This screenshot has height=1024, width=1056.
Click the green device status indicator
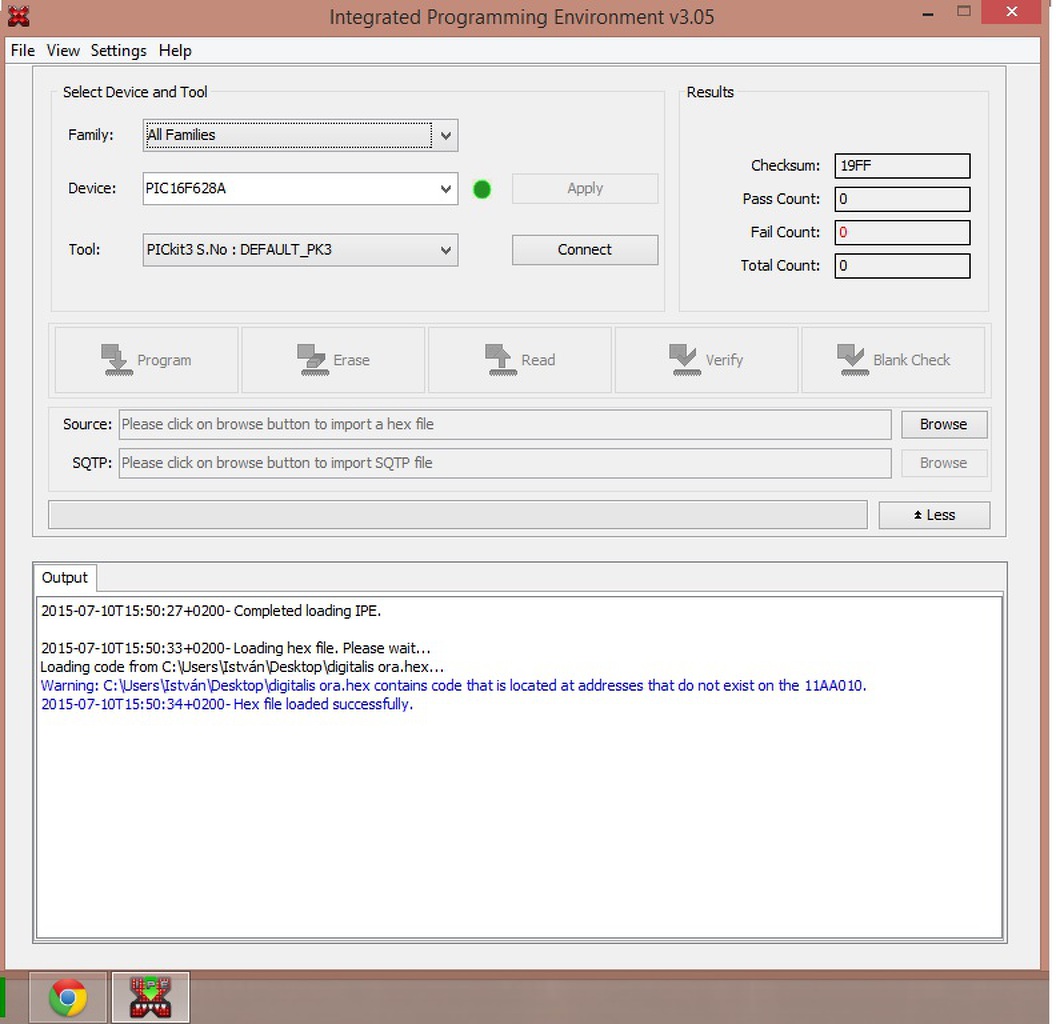click(482, 189)
